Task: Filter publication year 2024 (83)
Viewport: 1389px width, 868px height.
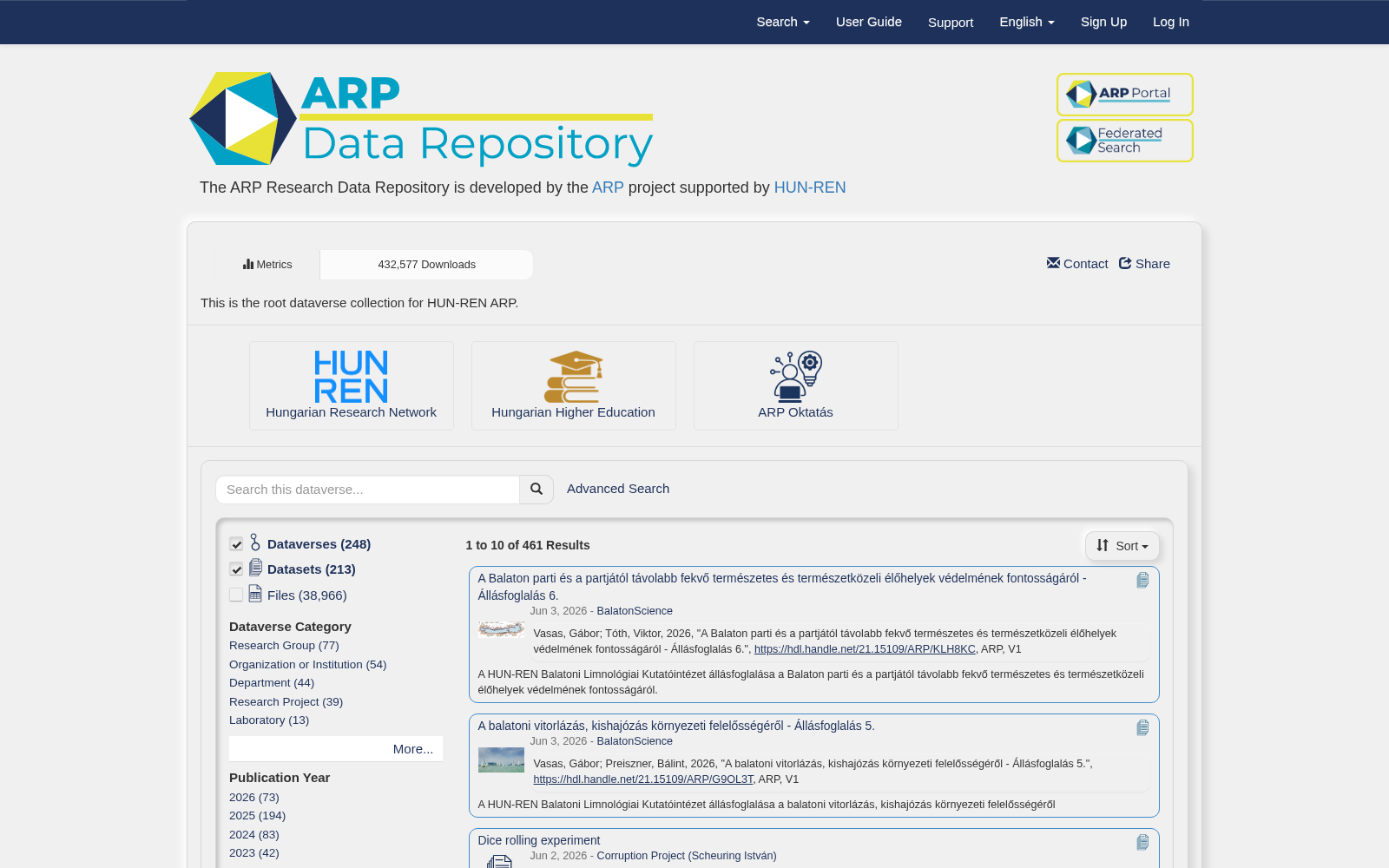Action: 254,835
